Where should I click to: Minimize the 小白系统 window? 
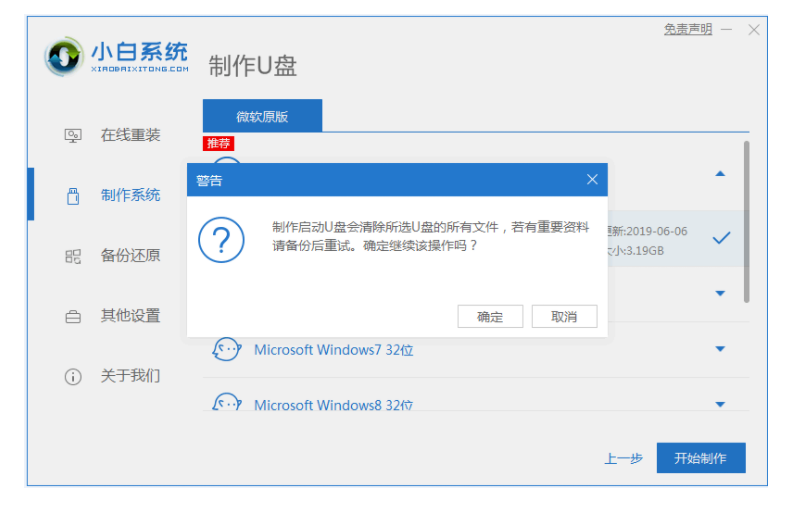tap(727, 30)
